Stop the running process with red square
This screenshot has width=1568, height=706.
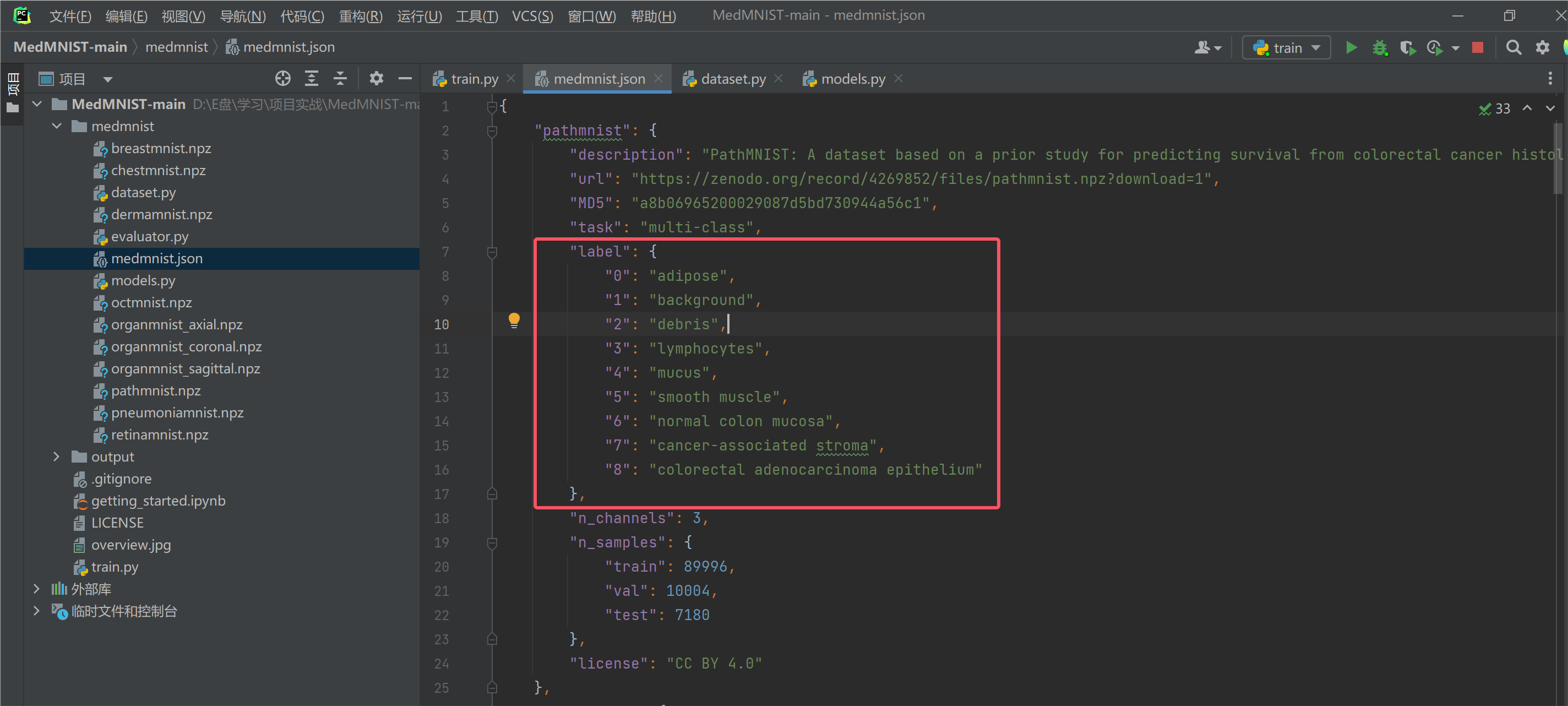(x=1477, y=47)
